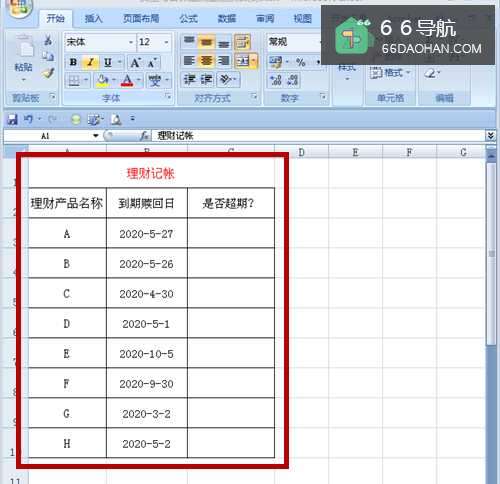
Task: Expand the Name Box dropdown next to A1
Action: 96,136
